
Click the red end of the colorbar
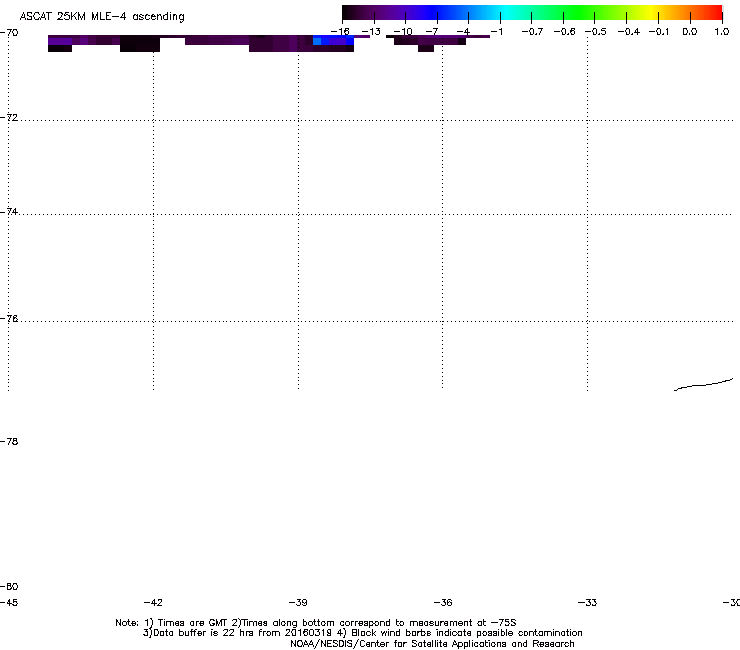point(715,12)
